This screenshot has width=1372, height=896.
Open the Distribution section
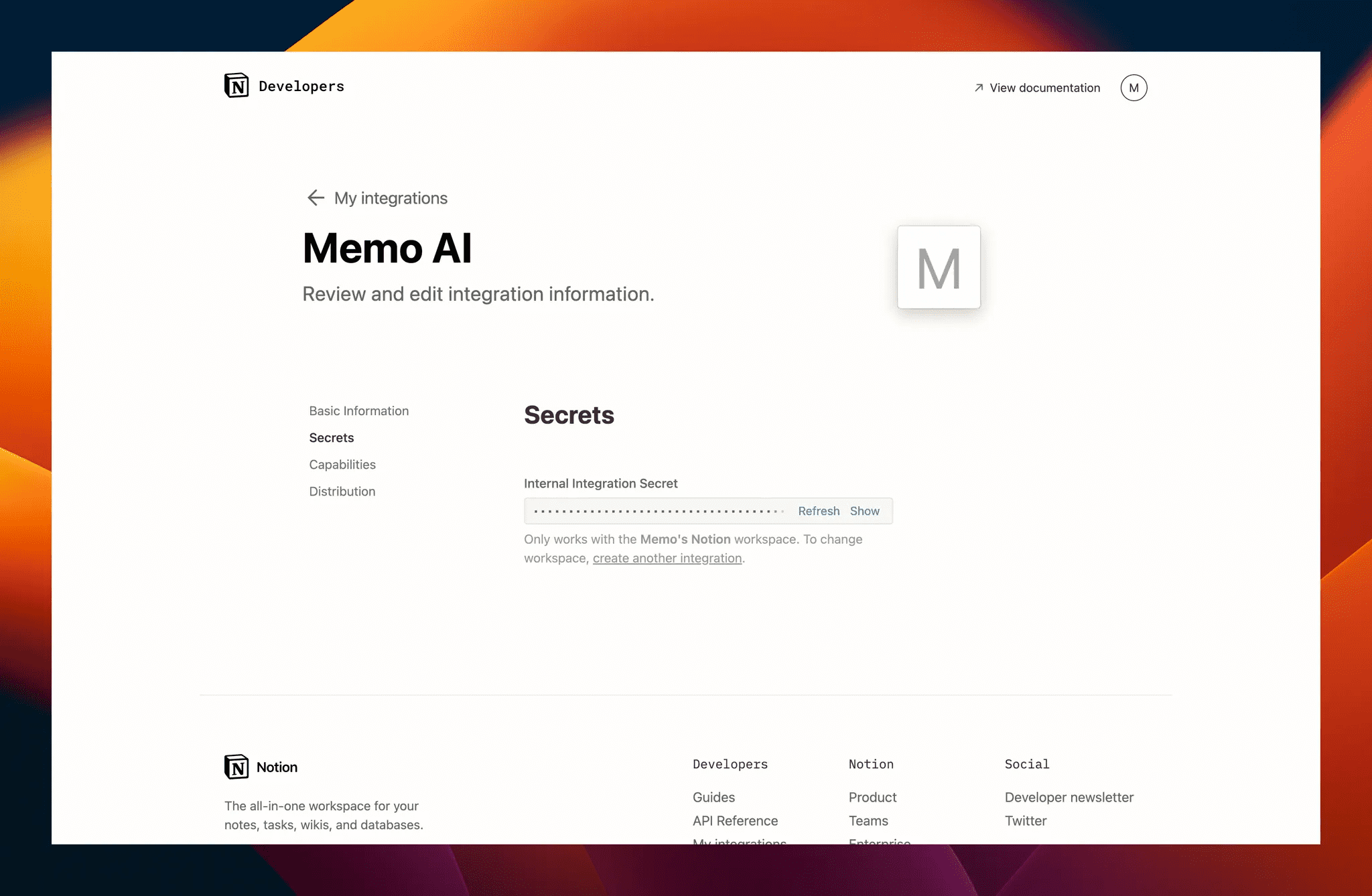[x=342, y=491]
